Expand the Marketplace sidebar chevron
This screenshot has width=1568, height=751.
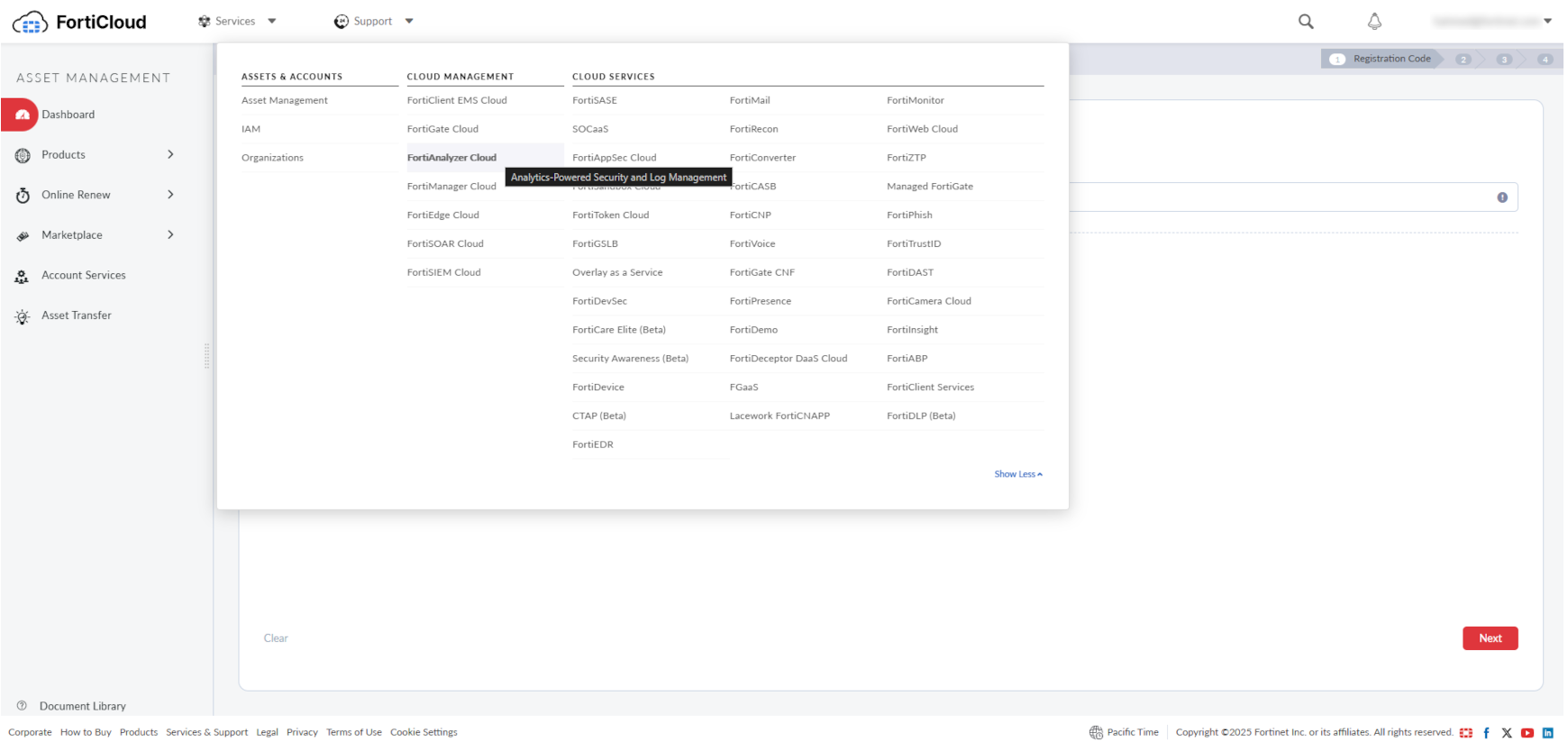point(170,235)
